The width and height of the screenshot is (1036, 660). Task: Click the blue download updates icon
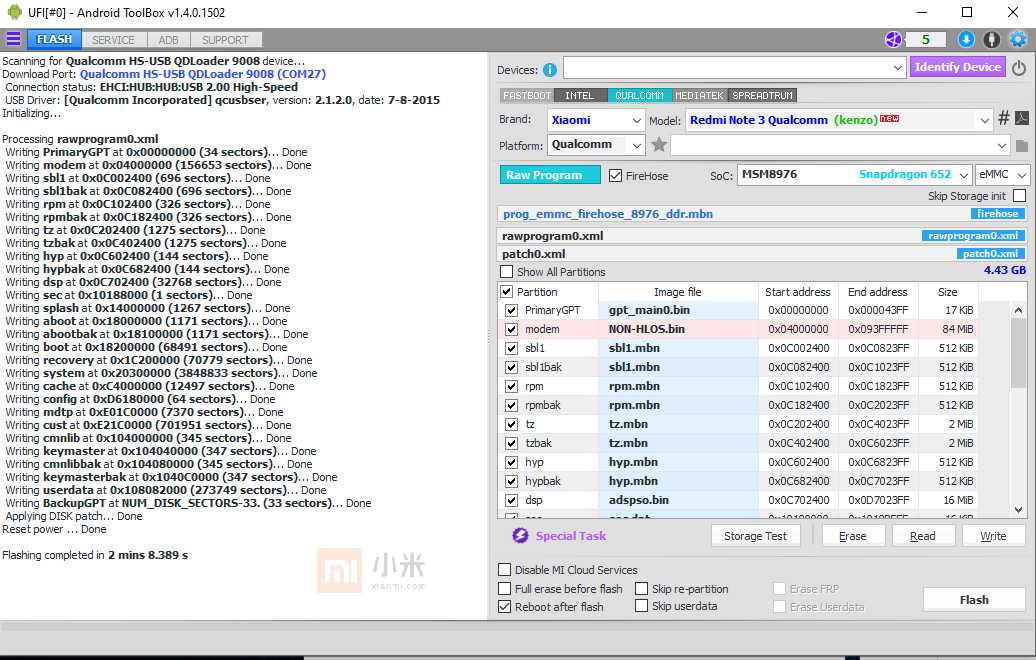(966, 40)
